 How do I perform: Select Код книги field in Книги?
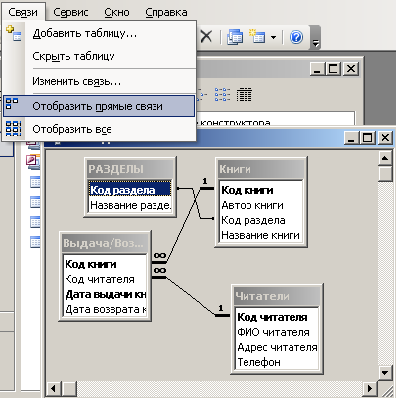260,190
